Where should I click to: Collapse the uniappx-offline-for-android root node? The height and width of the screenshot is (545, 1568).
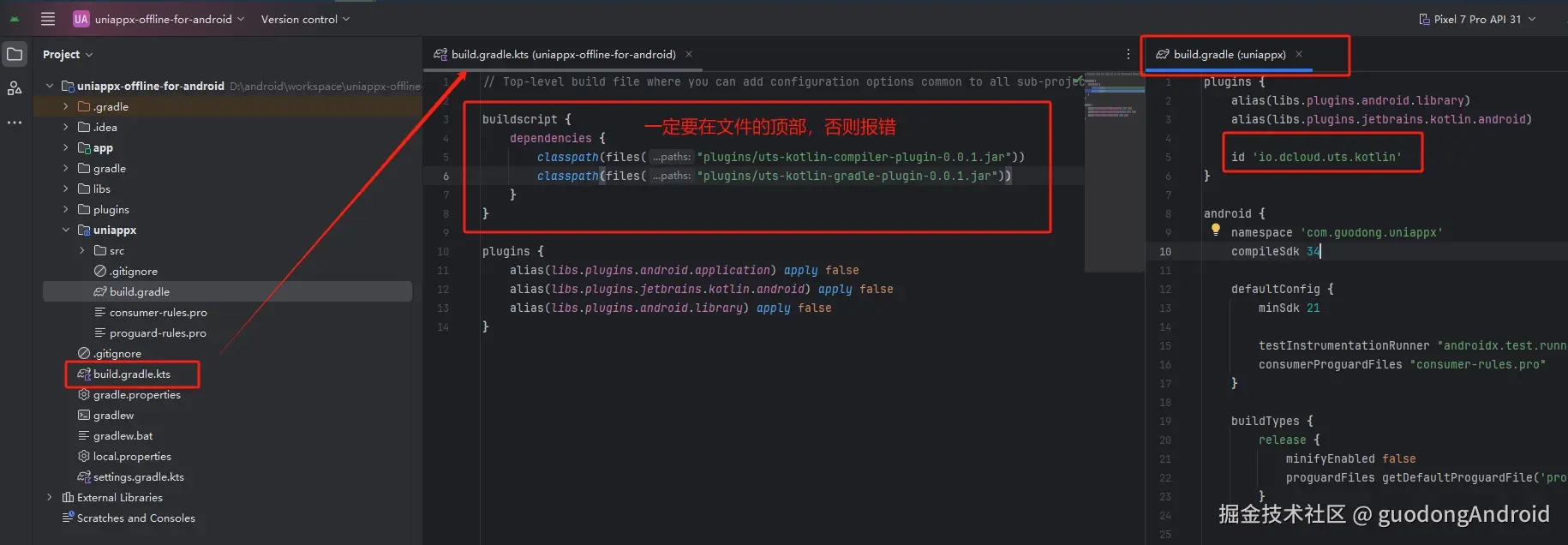(49, 86)
